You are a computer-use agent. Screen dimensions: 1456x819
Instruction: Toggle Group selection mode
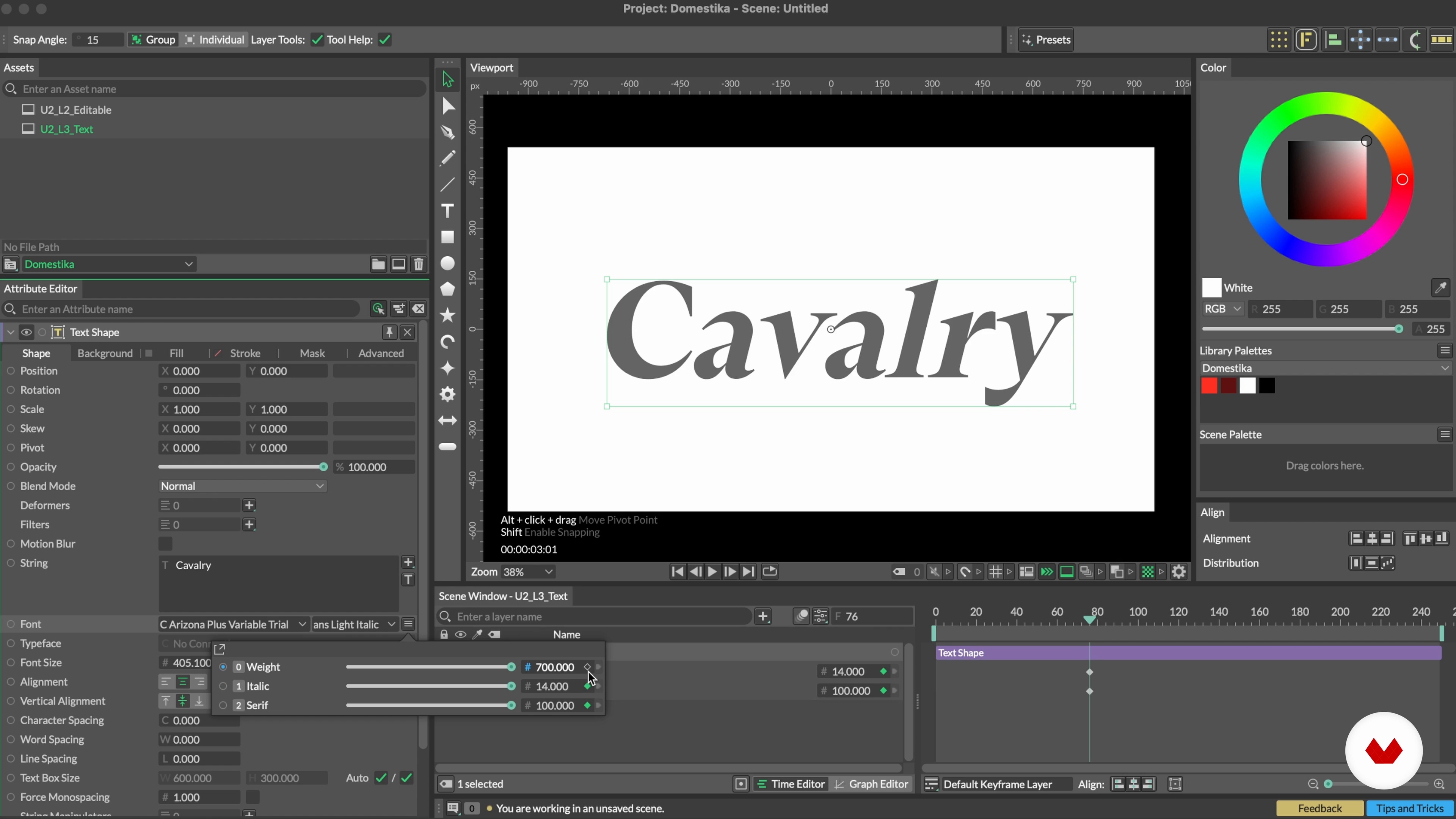click(152, 39)
